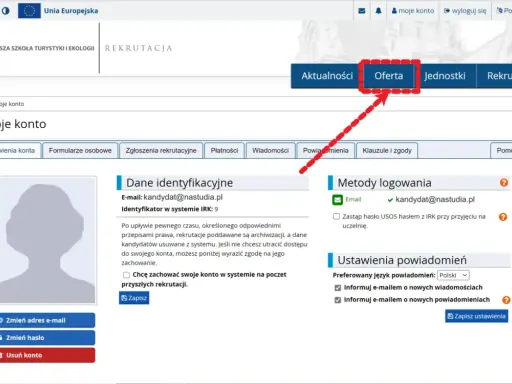Open help icon beside USOS password option
The height and width of the screenshot is (384, 512).
click(x=503, y=217)
